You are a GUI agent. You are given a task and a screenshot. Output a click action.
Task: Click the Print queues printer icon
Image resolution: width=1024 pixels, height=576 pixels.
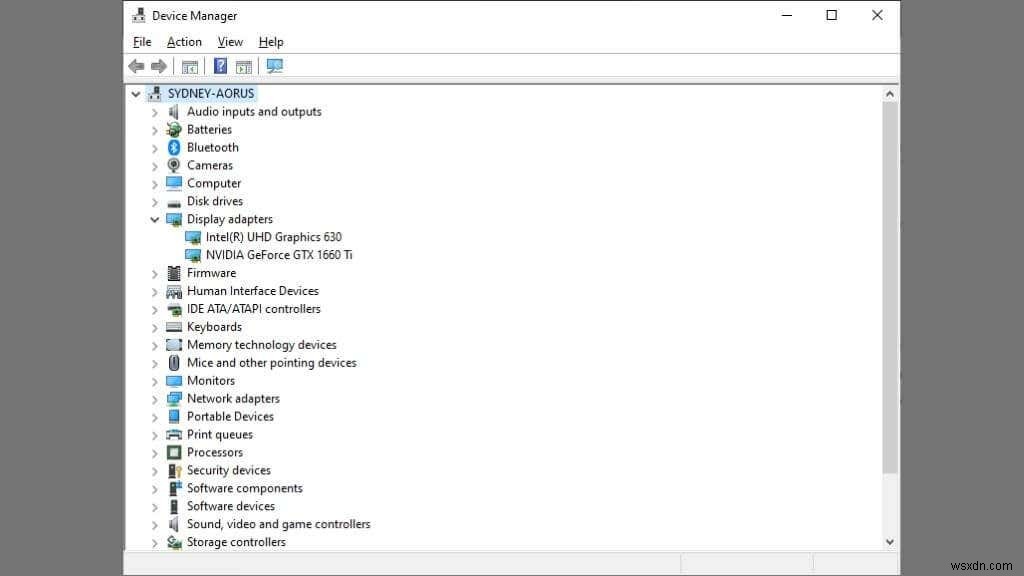(x=174, y=434)
